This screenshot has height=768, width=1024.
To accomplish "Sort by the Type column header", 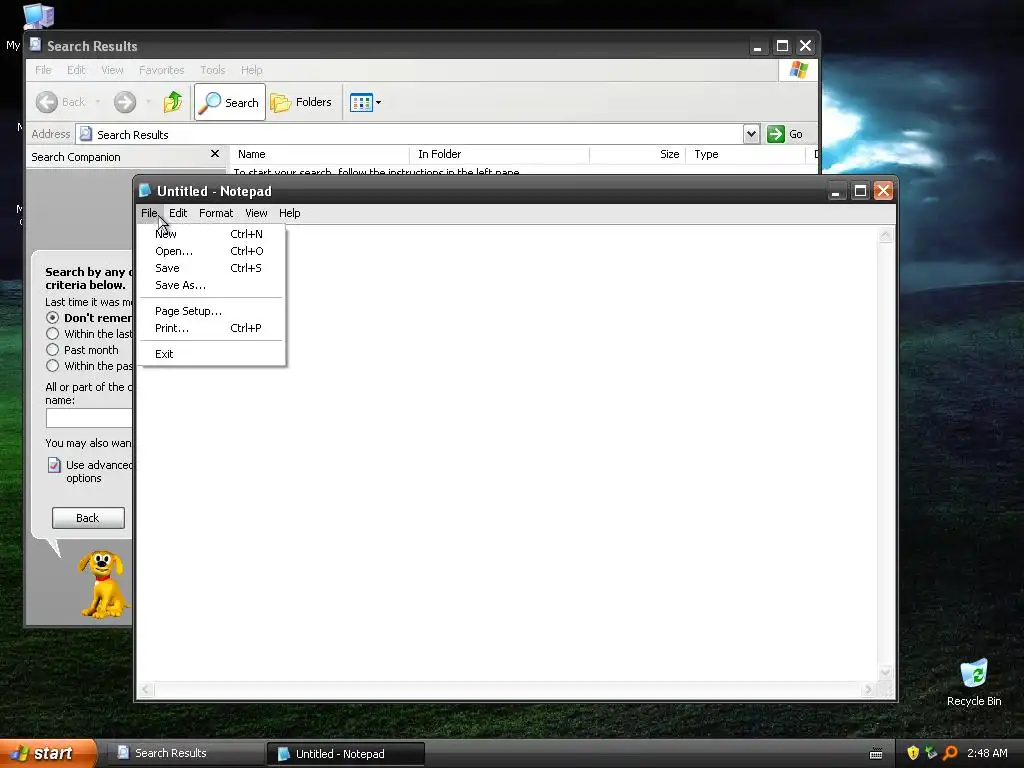I will (745, 154).
